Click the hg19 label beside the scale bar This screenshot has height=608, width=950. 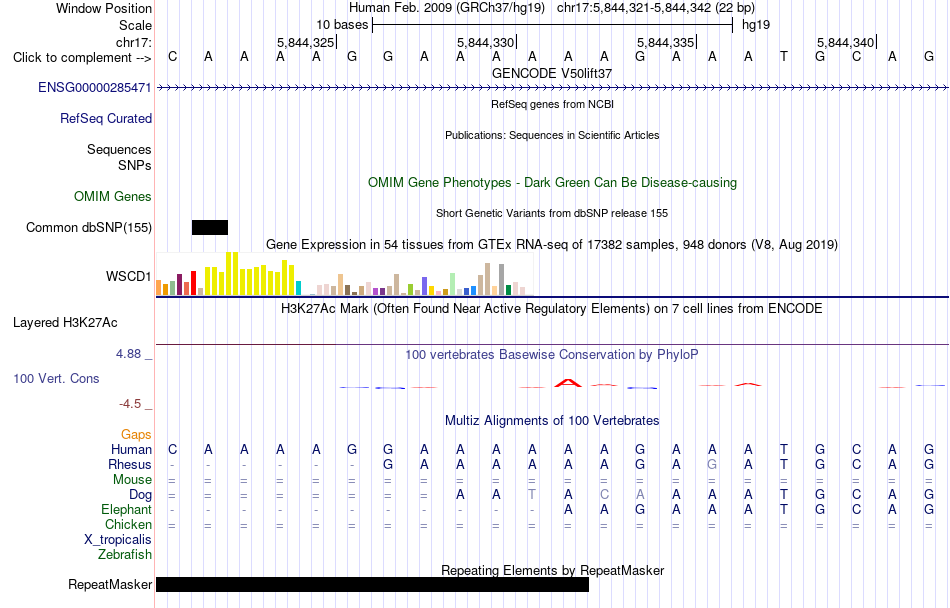pos(756,25)
